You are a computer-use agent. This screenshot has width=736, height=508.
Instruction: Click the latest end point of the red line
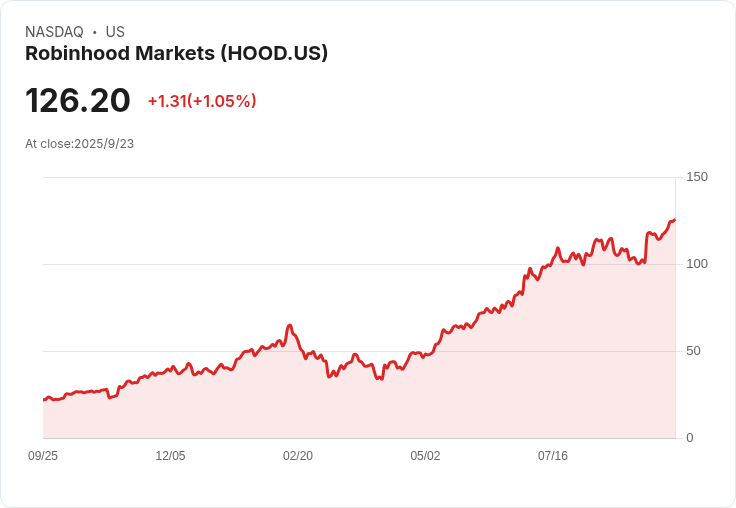coord(674,220)
